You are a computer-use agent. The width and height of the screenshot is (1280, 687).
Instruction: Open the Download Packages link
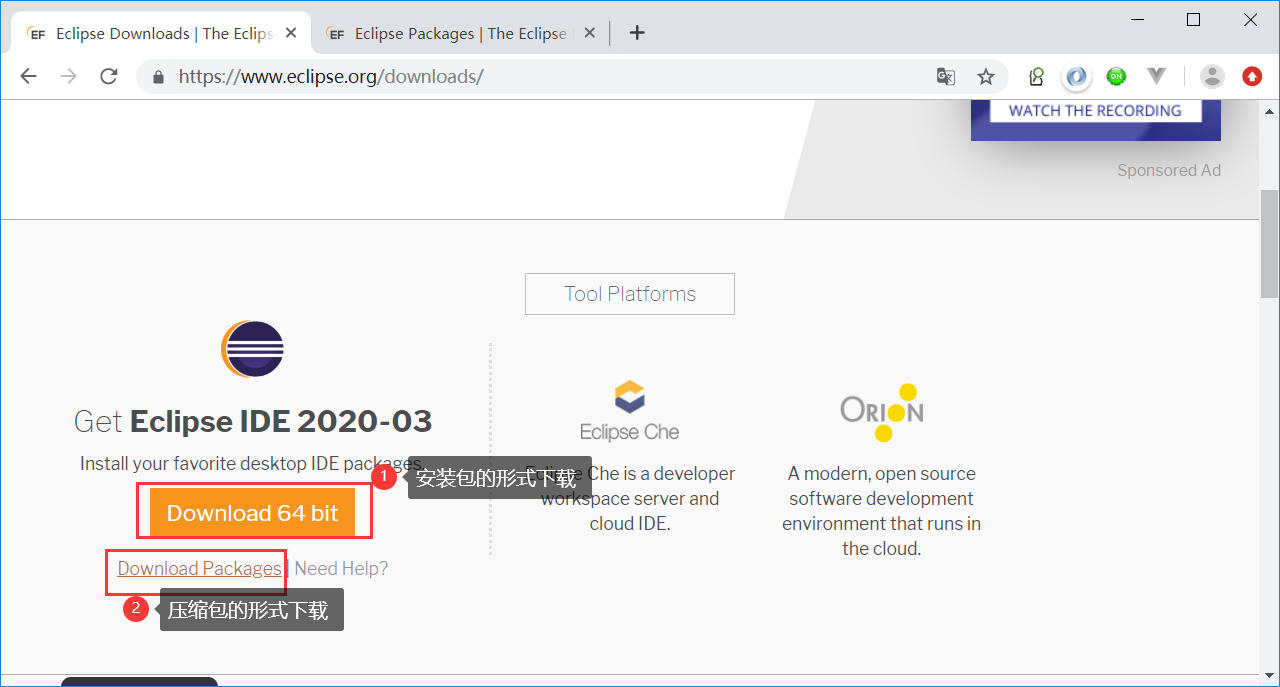[199, 568]
